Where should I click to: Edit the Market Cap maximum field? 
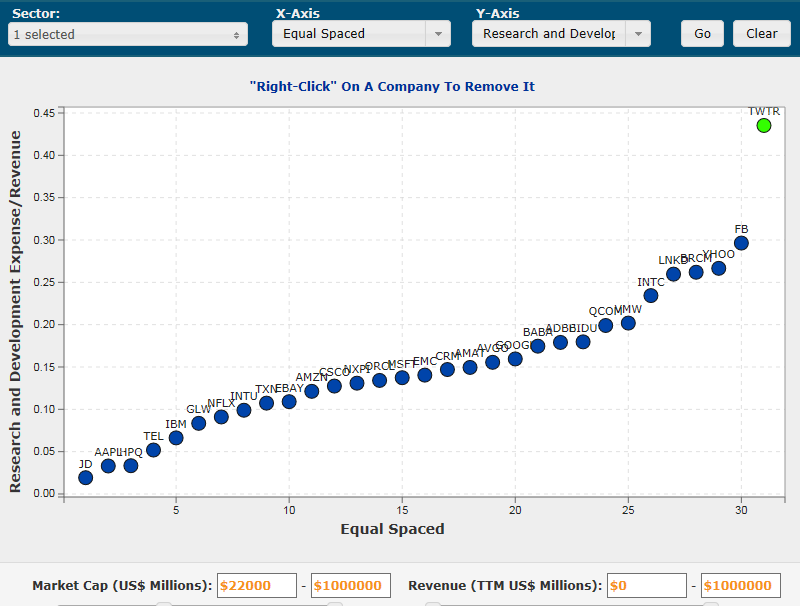351,586
